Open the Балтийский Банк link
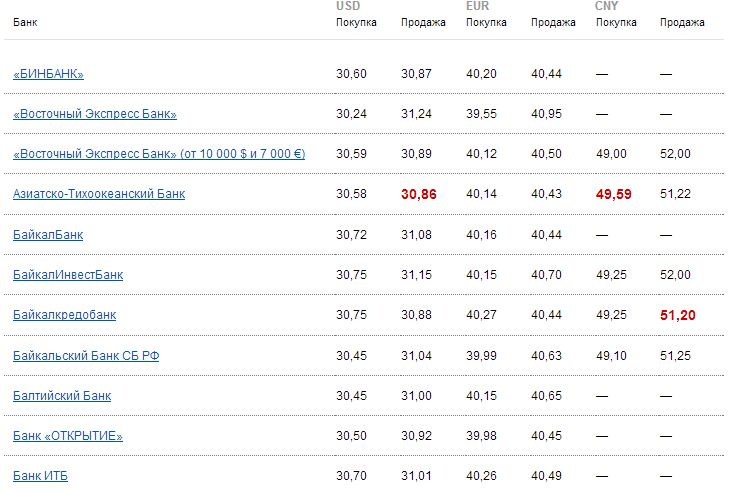This screenshot has height=495, width=732. [x=62, y=396]
